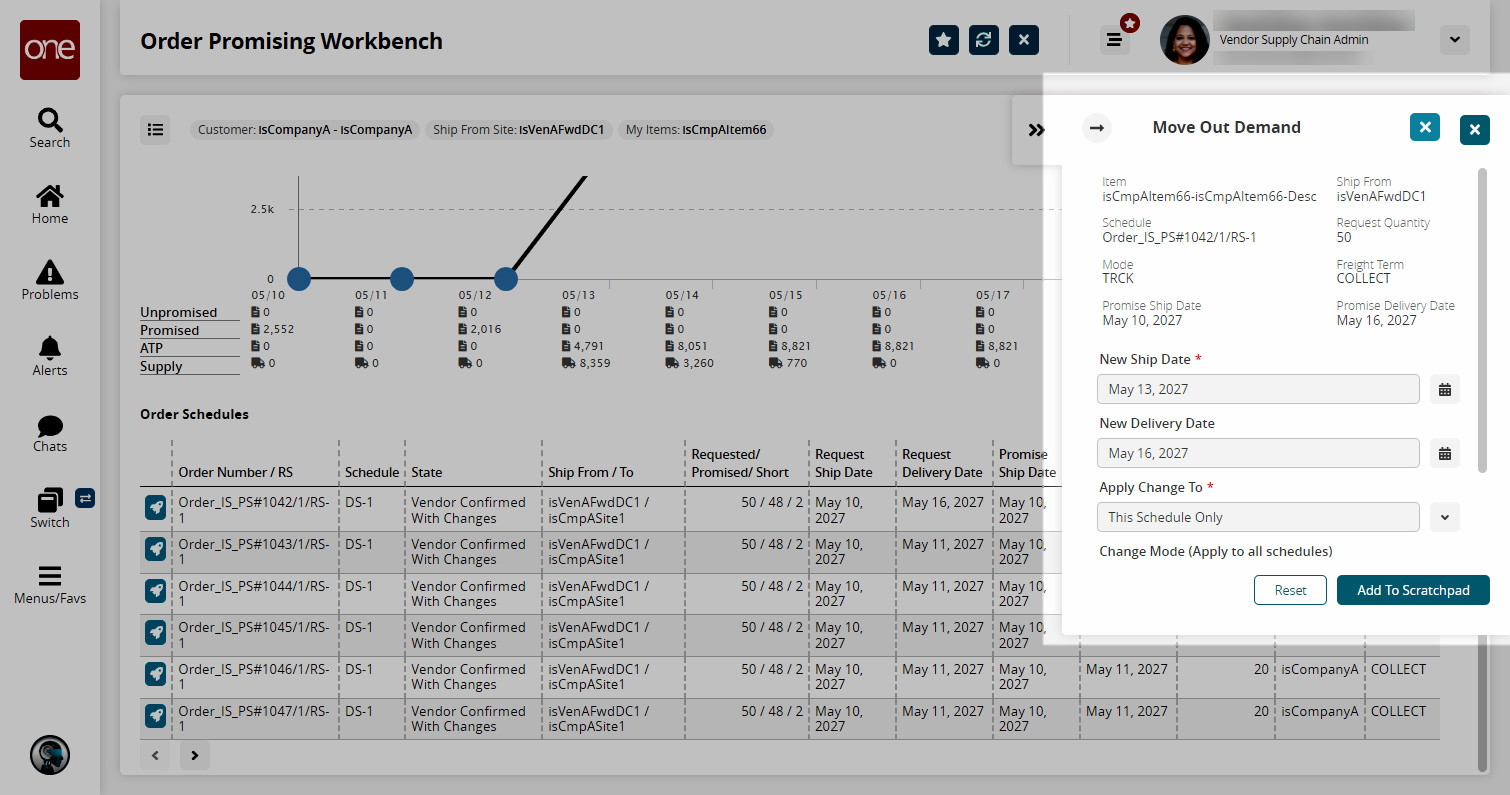The width and height of the screenshot is (1510, 795).
Task: Refresh the Order Promising Workbench
Action: (984, 40)
